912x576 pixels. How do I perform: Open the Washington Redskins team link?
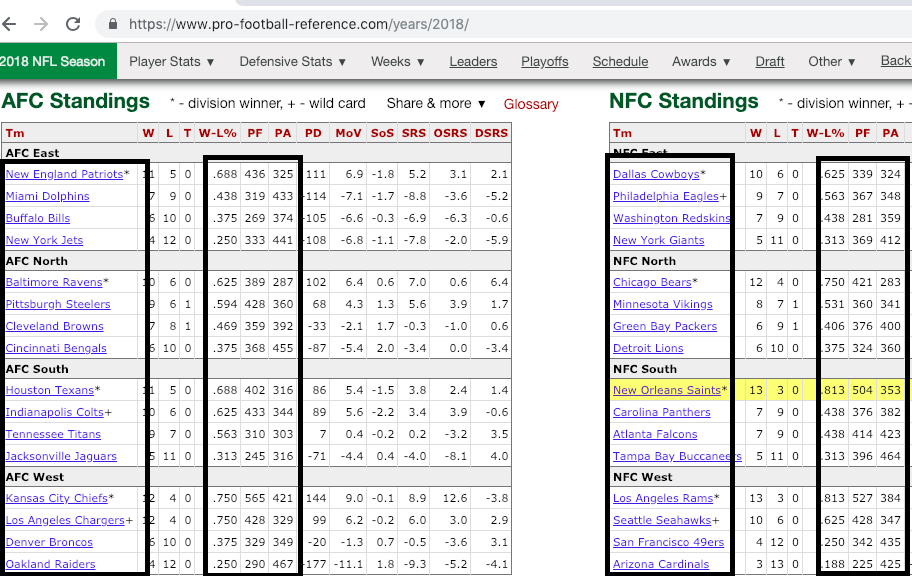point(672,218)
